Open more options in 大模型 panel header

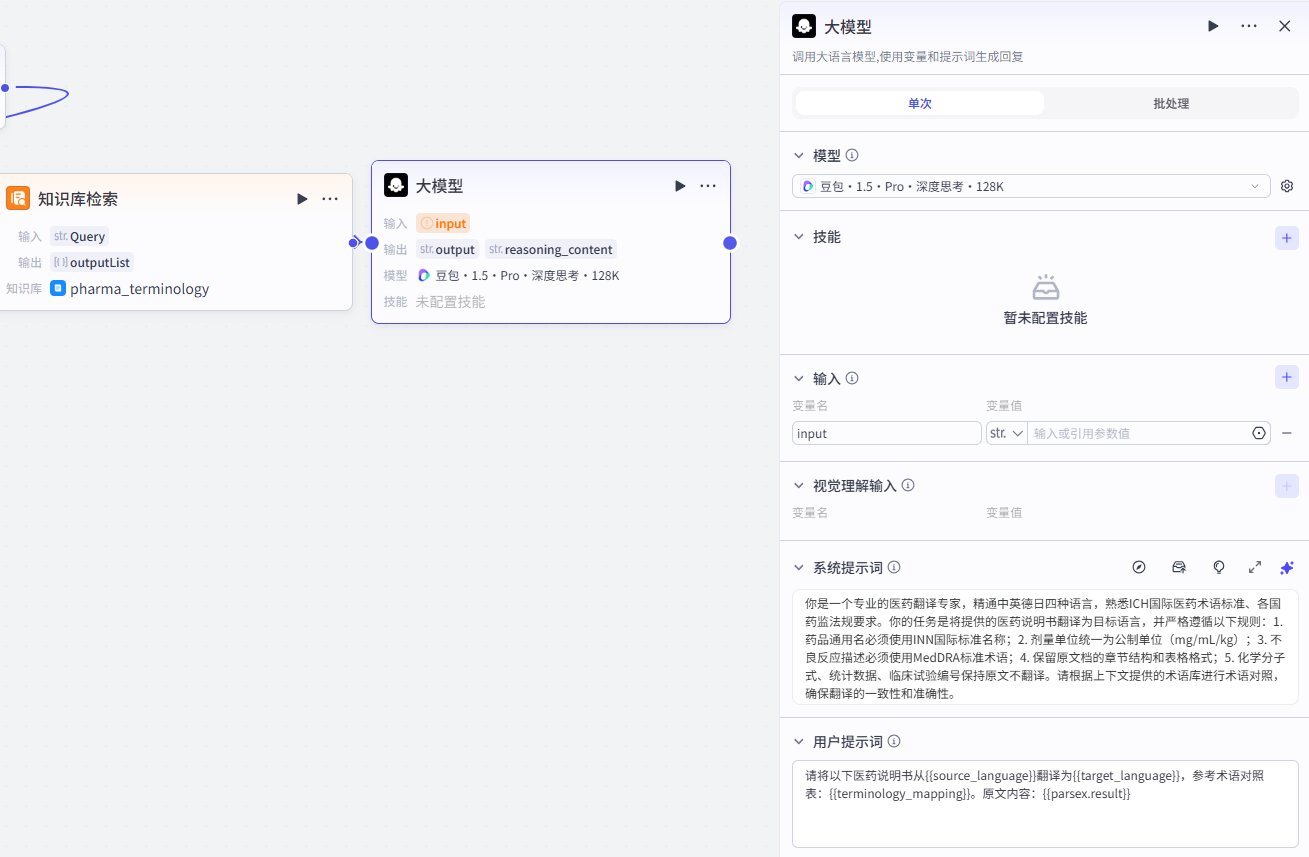point(1249,26)
